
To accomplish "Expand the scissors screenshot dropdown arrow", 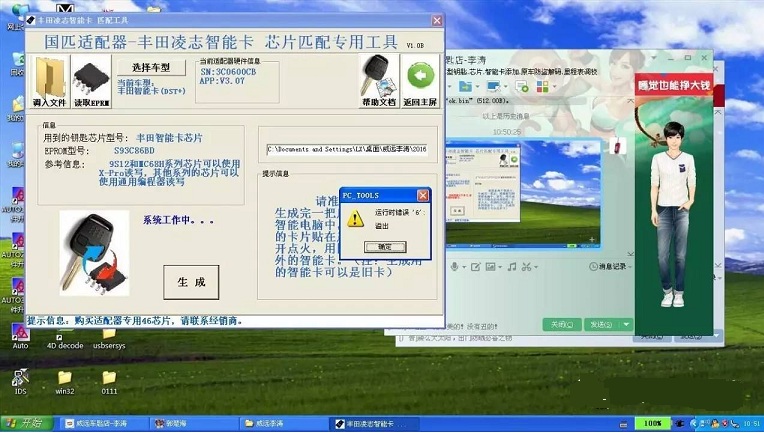I will pos(535,267).
